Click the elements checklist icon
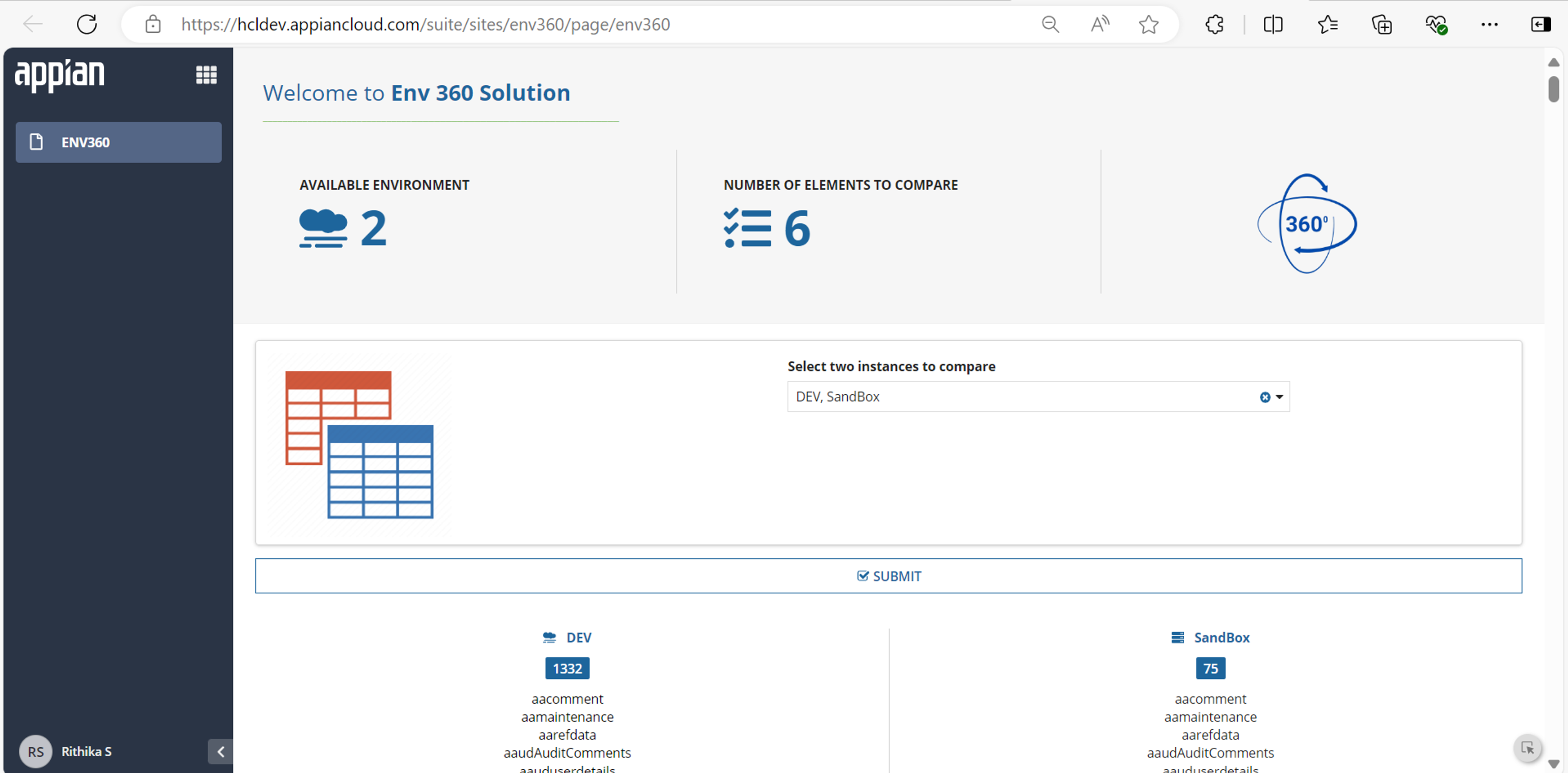The width and height of the screenshot is (1568, 773). pyautogui.click(x=748, y=228)
